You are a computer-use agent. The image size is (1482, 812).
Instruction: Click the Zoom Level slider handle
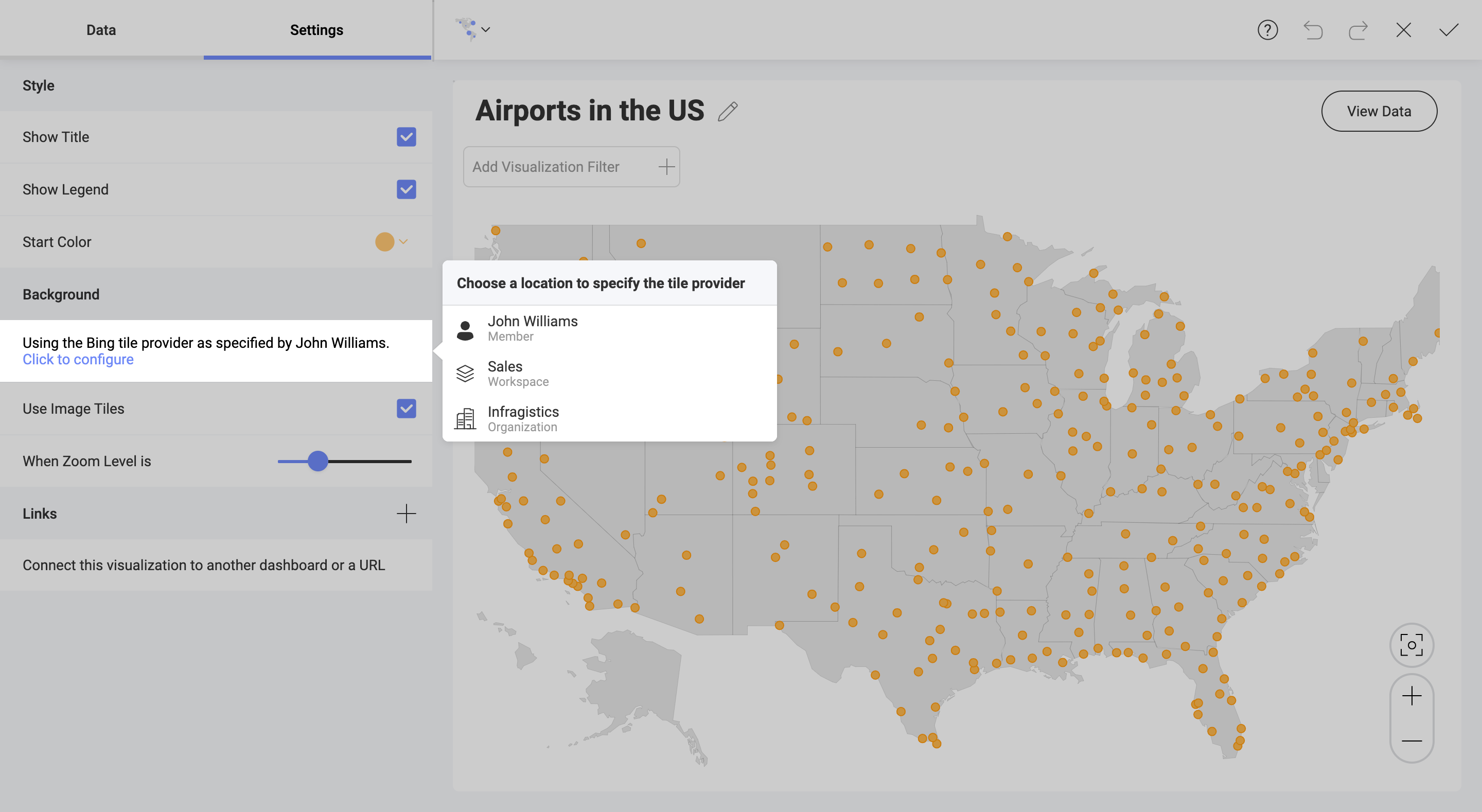[317, 461]
